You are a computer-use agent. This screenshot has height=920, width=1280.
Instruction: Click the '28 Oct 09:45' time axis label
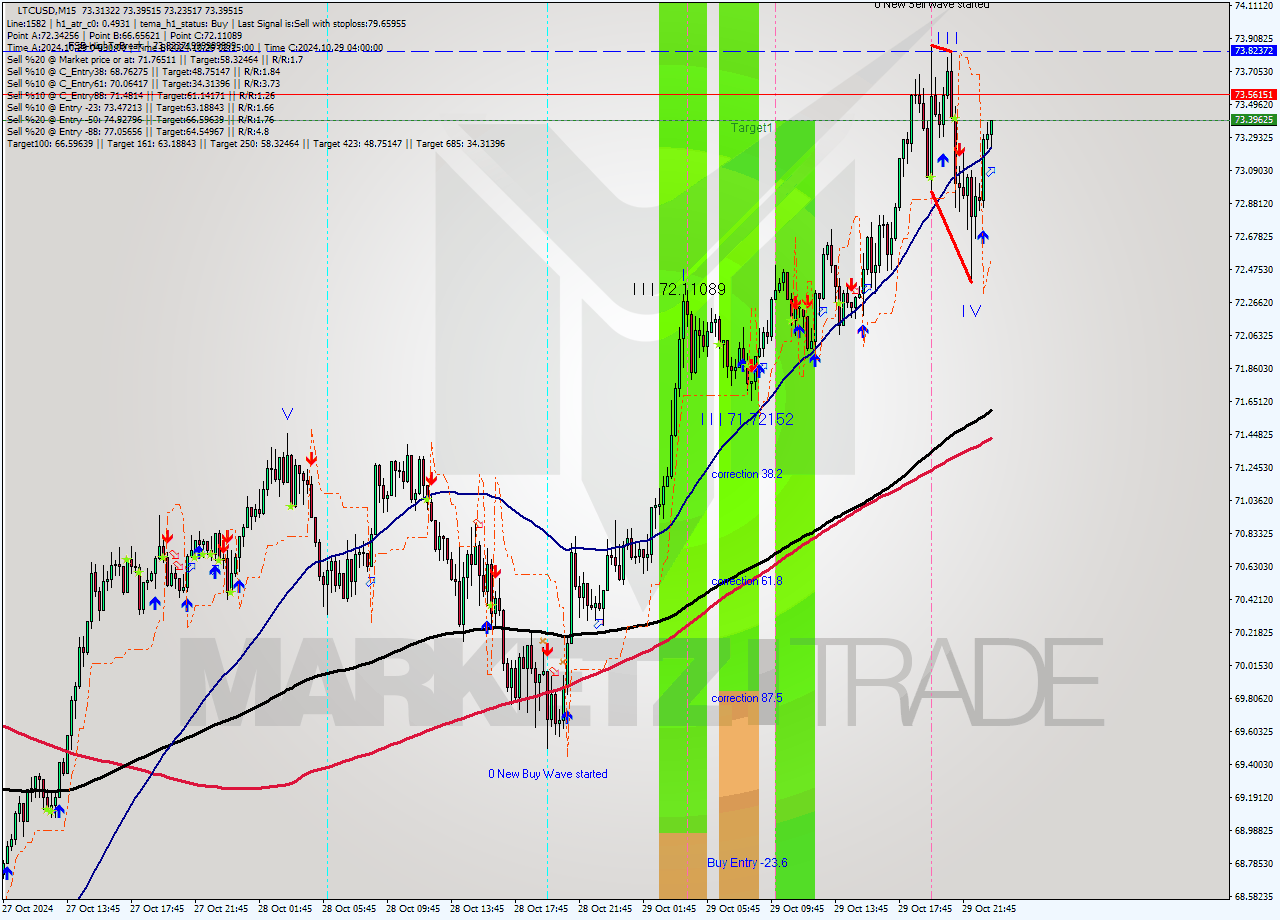coord(414,909)
